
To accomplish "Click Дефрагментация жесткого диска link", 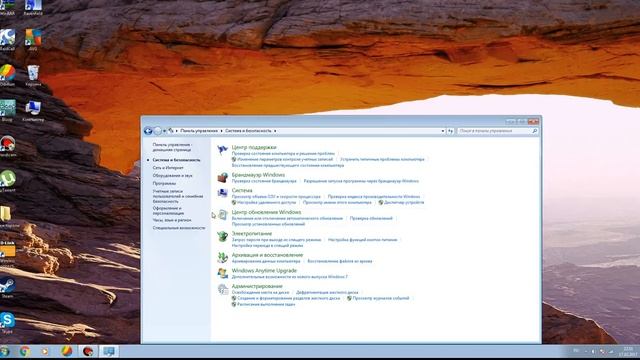I will click(327, 292).
